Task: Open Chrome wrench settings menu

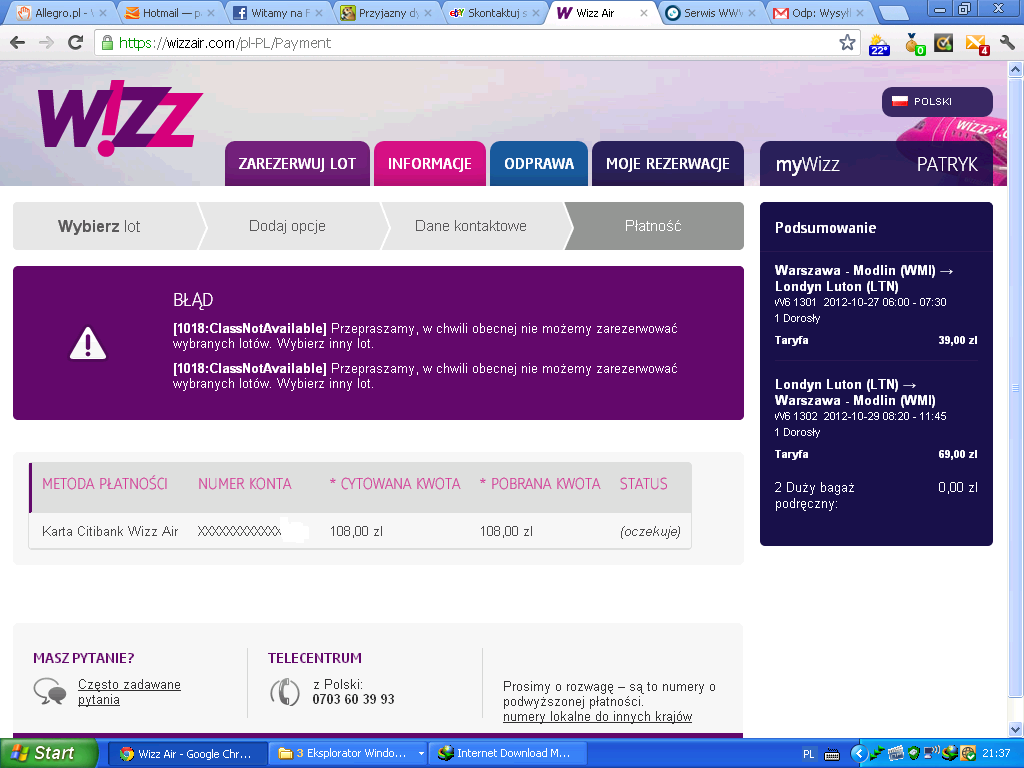Action: tap(1007, 43)
